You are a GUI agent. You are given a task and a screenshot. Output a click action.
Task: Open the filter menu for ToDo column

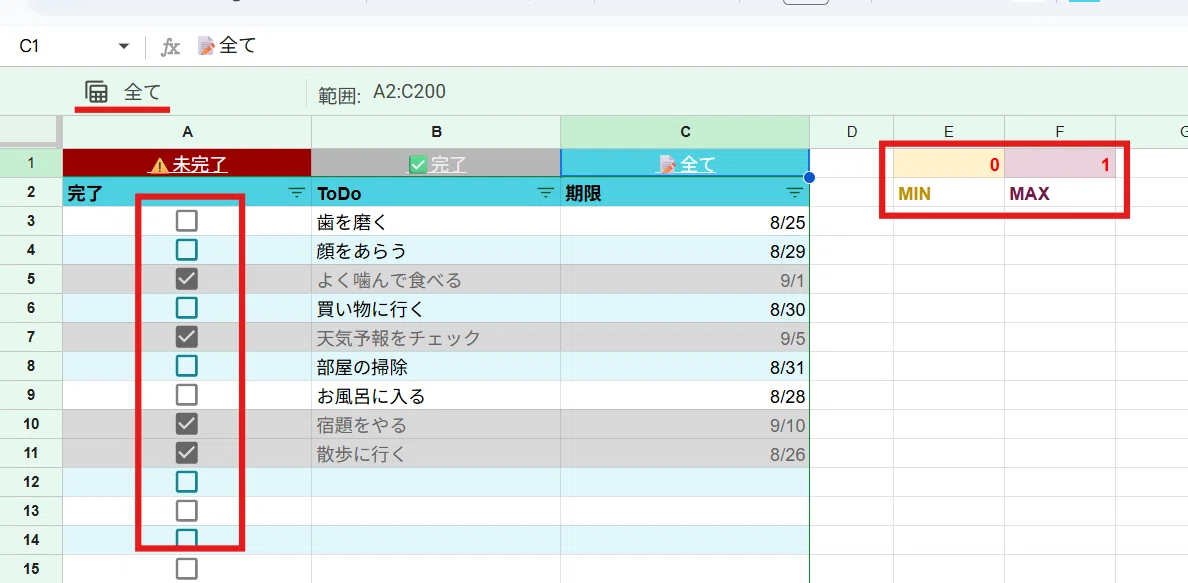click(x=546, y=193)
